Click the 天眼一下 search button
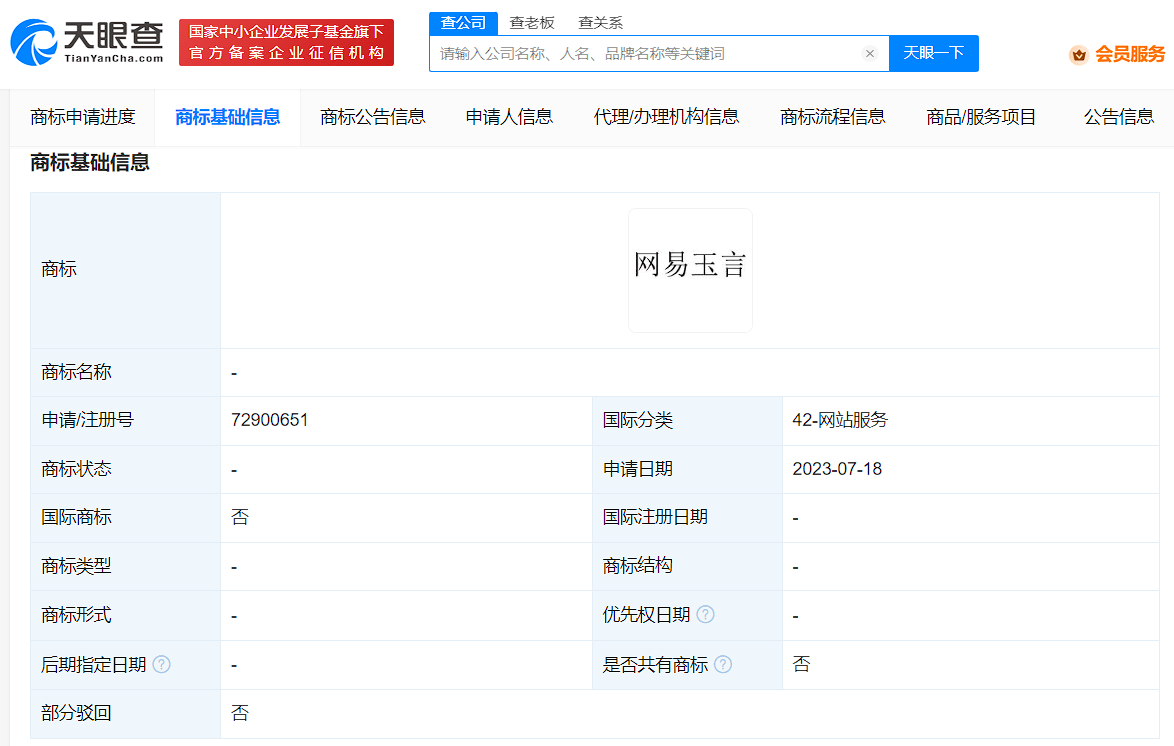 [x=933, y=54]
